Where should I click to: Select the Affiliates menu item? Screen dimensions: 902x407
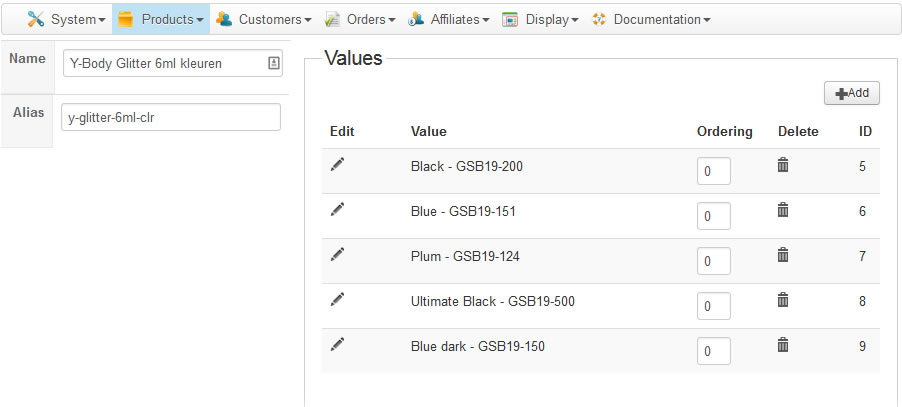point(449,19)
